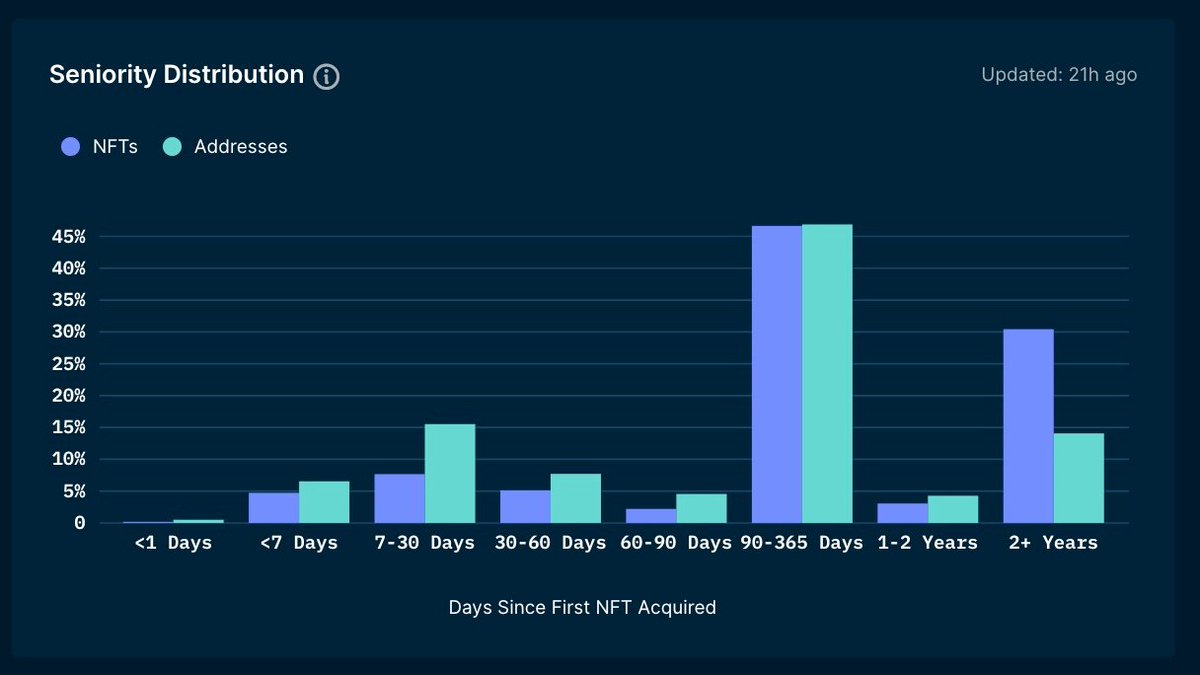Click the NFTs bar for 7-30 Days
1200x675 pixels.
[399, 498]
